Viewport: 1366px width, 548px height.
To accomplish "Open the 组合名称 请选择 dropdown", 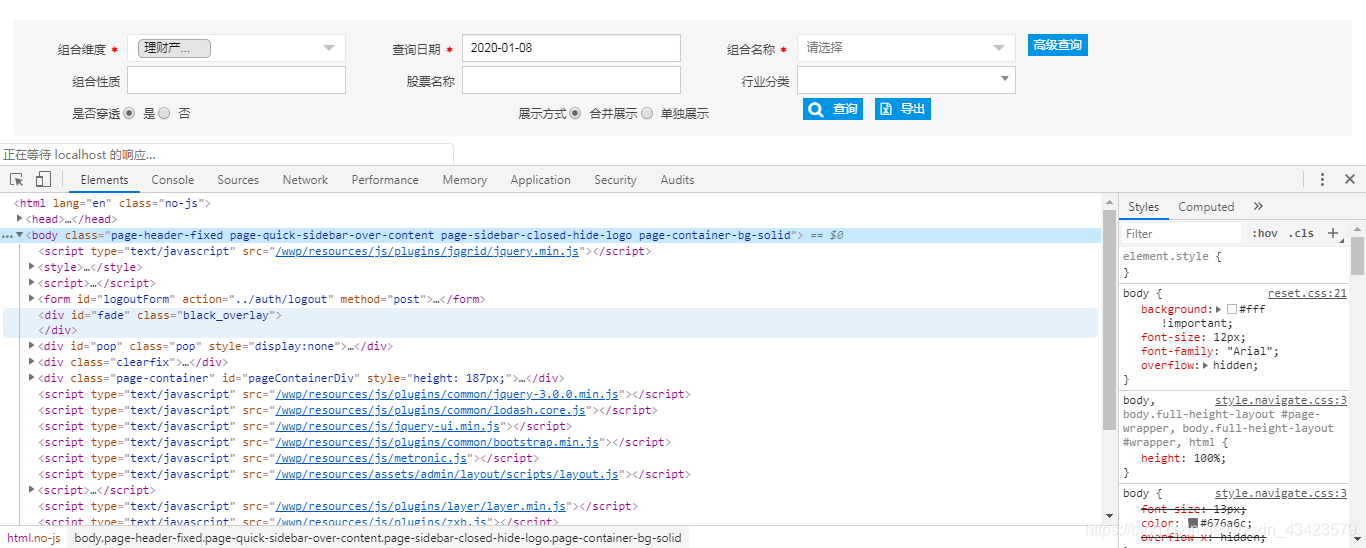I will pos(907,48).
